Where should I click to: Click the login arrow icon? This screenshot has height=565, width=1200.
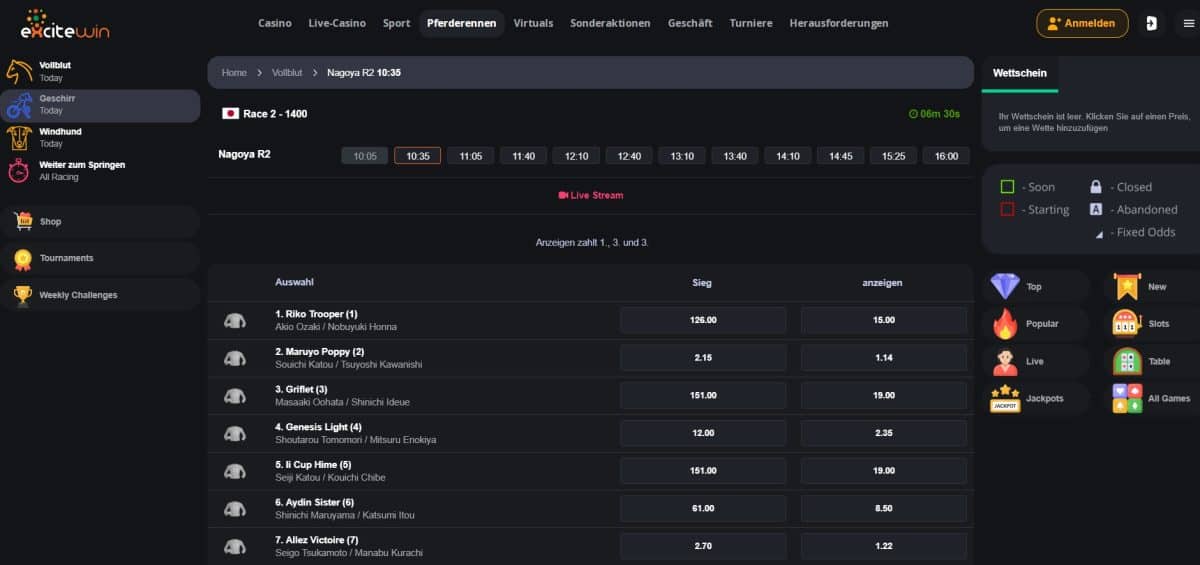coord(1151,23)
